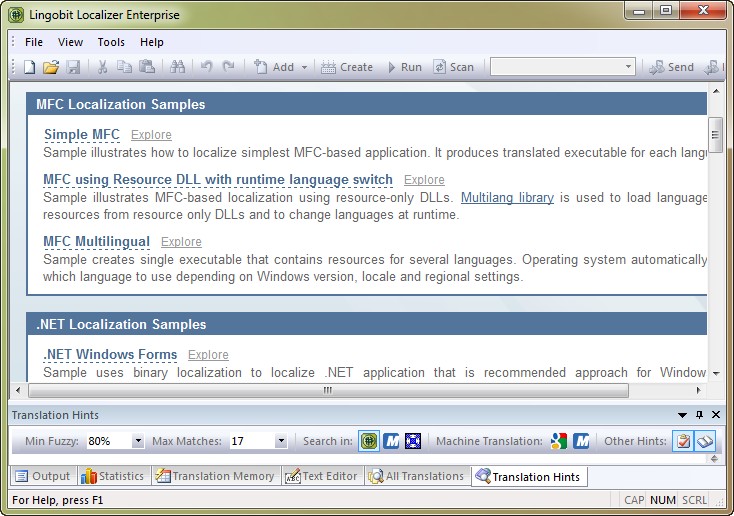Viewport: 734px width, 516px height.
Task: Open Translation Hints panel options arrow
Action: click(683, 415)
